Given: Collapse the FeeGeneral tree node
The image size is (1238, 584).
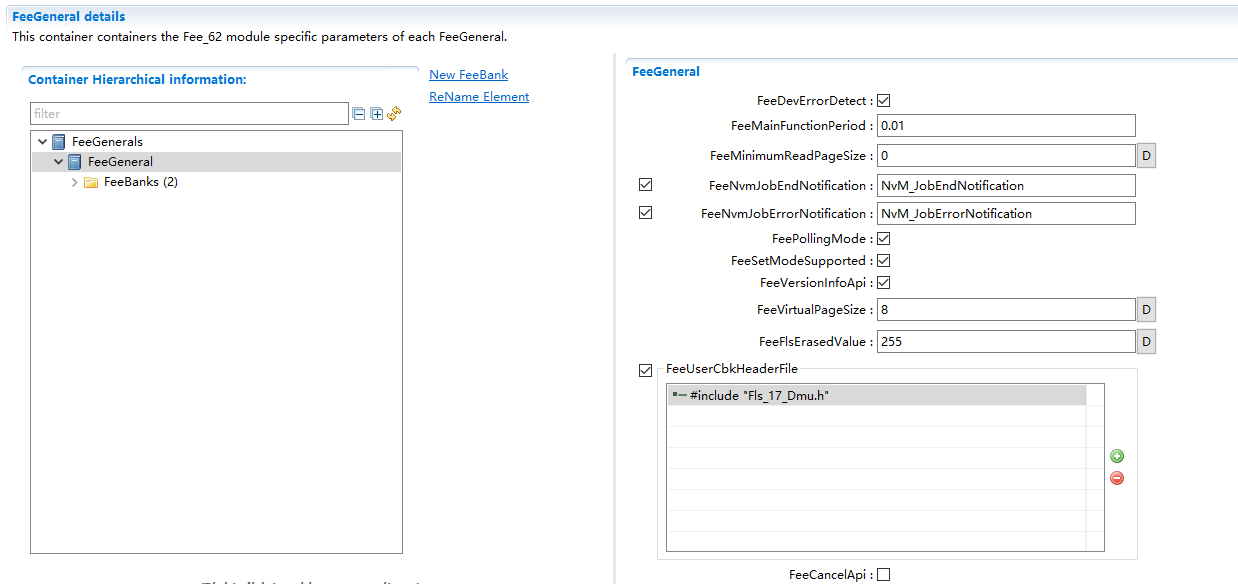Looking at the screenshot, I should 59,162.
